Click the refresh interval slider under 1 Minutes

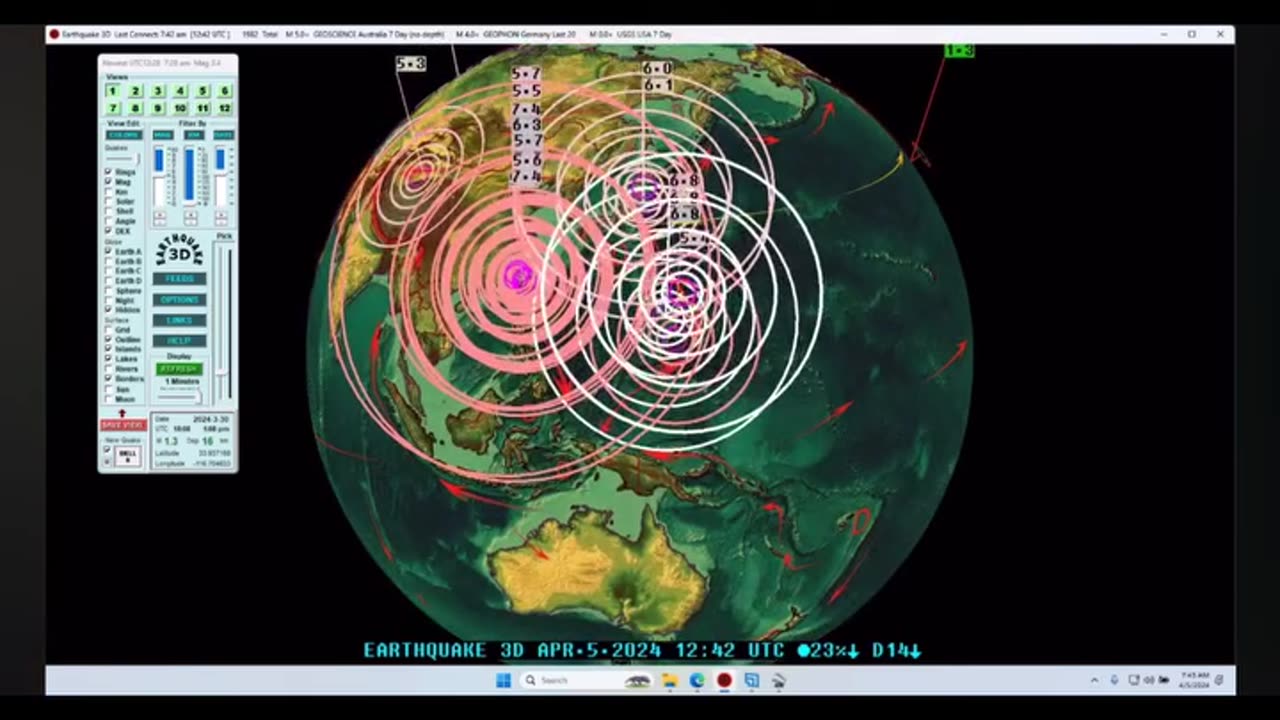(x=179, y=397)
